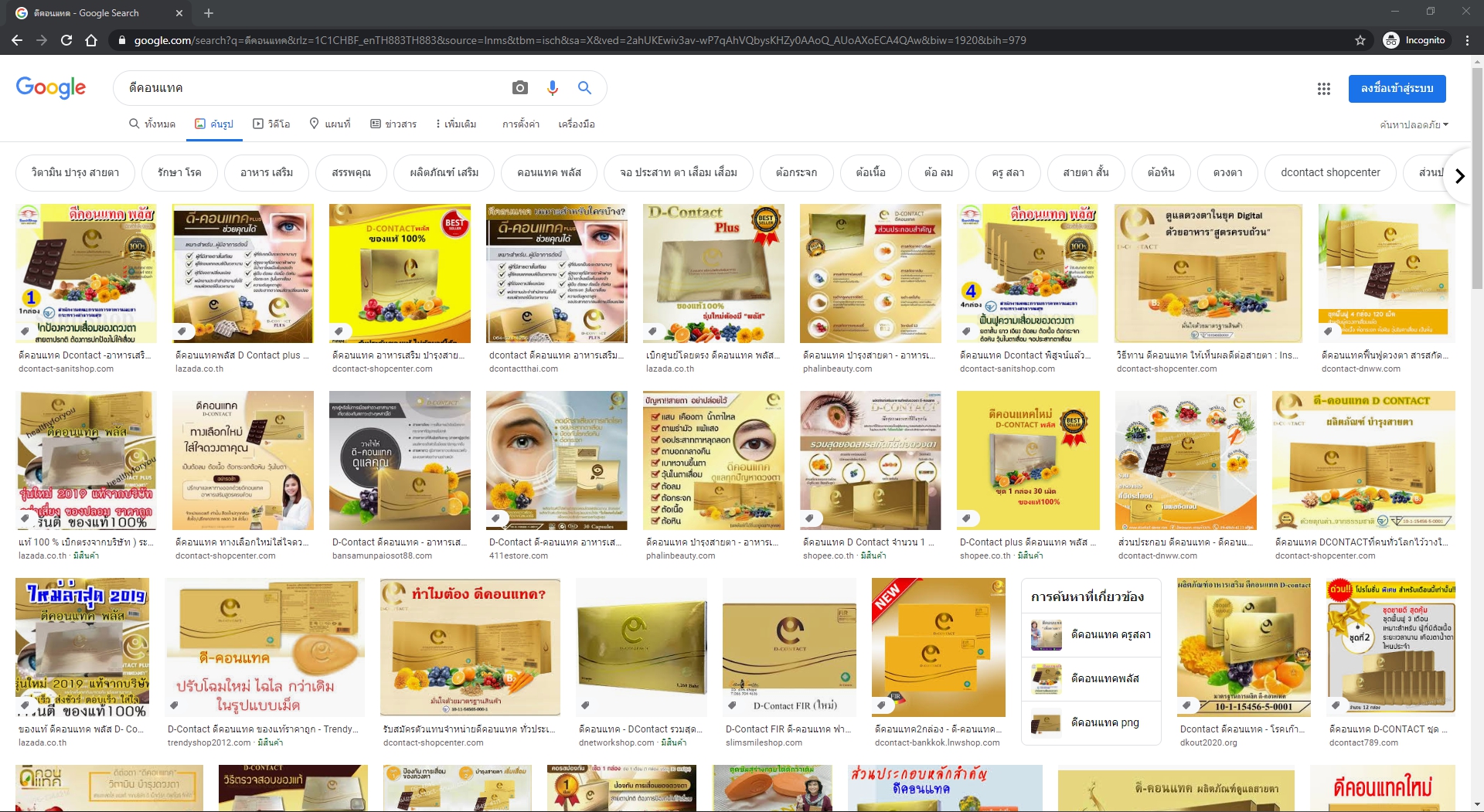Click the blue magnifier search button
Image resolution: width=1484 pixels, height=812 pixels.
click(584, 88)
